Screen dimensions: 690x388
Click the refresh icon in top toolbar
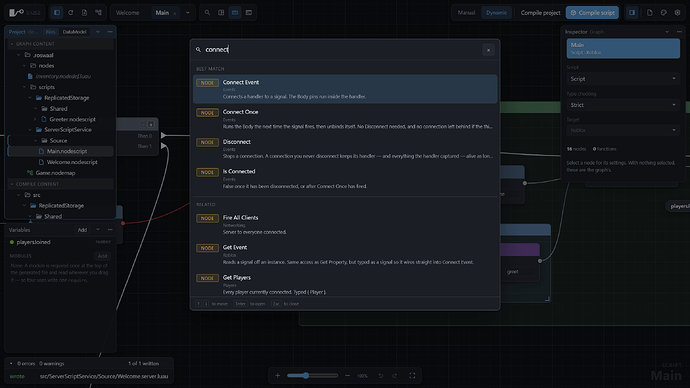click(x=70, y=13)
